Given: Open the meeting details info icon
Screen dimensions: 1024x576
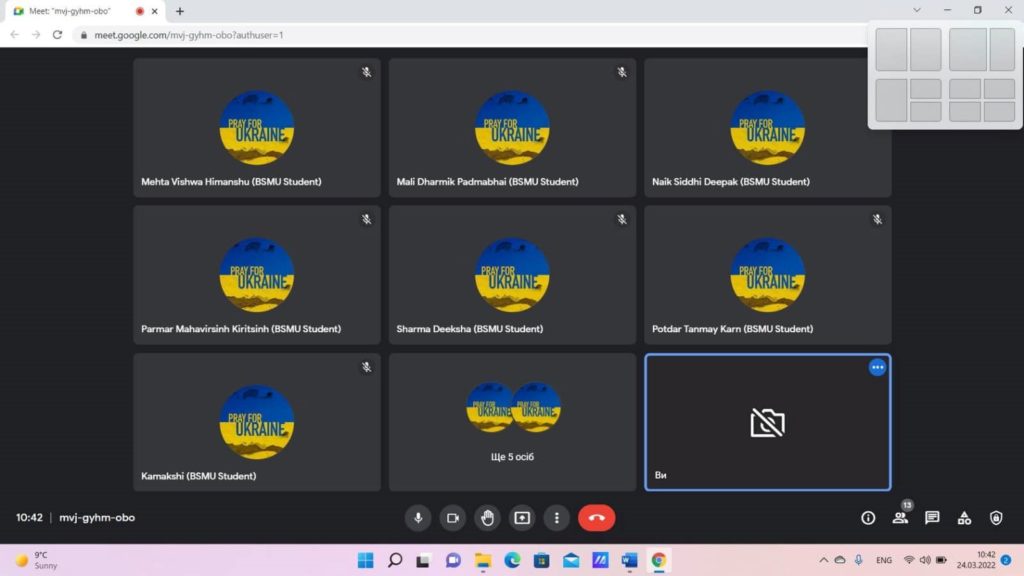Looking at the screenshot, I should [x=868, y=518].
